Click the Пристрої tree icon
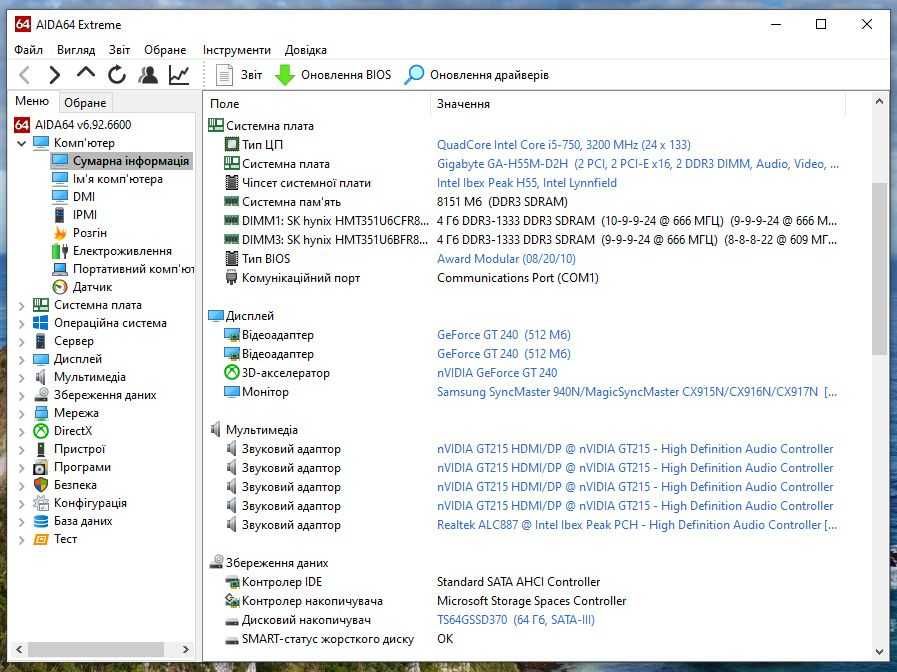 click(41, 449)
